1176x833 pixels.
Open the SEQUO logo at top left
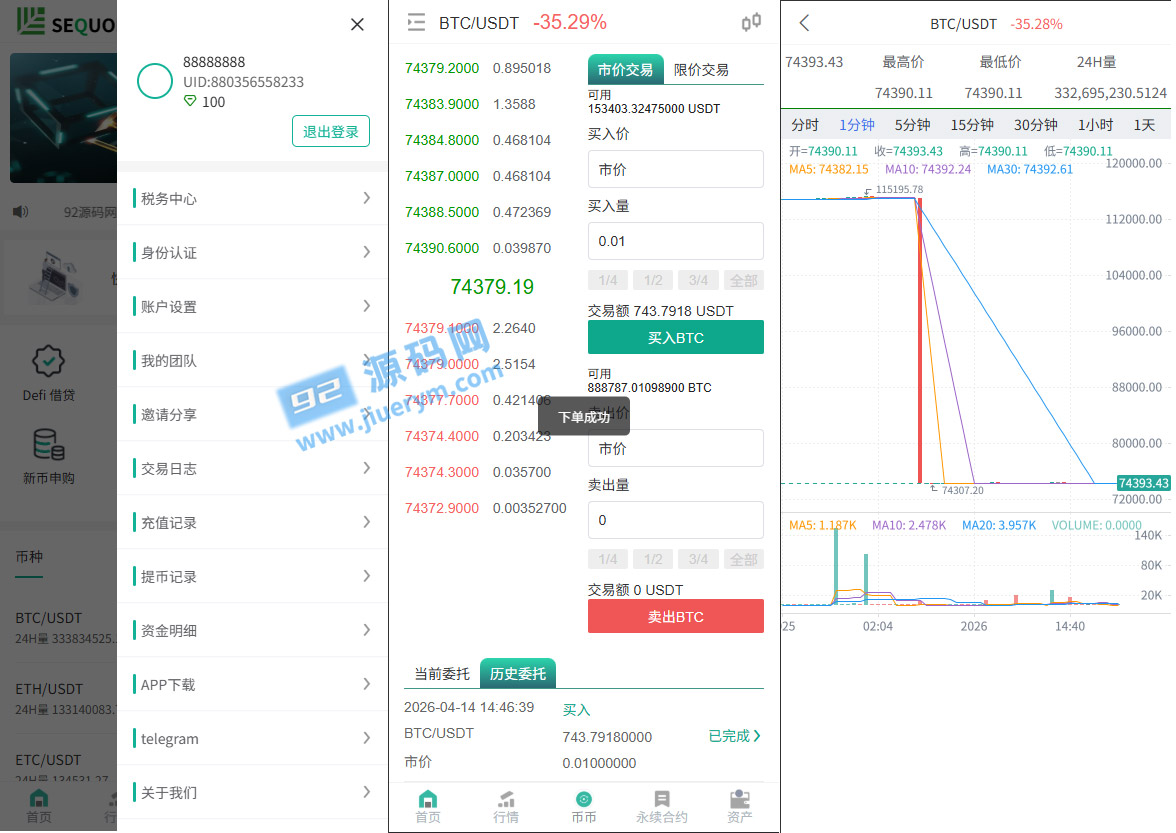[65, 22]
